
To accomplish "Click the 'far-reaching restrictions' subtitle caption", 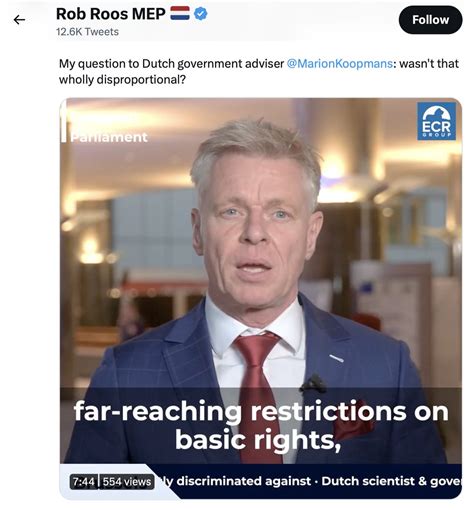I will click(261, 411).
